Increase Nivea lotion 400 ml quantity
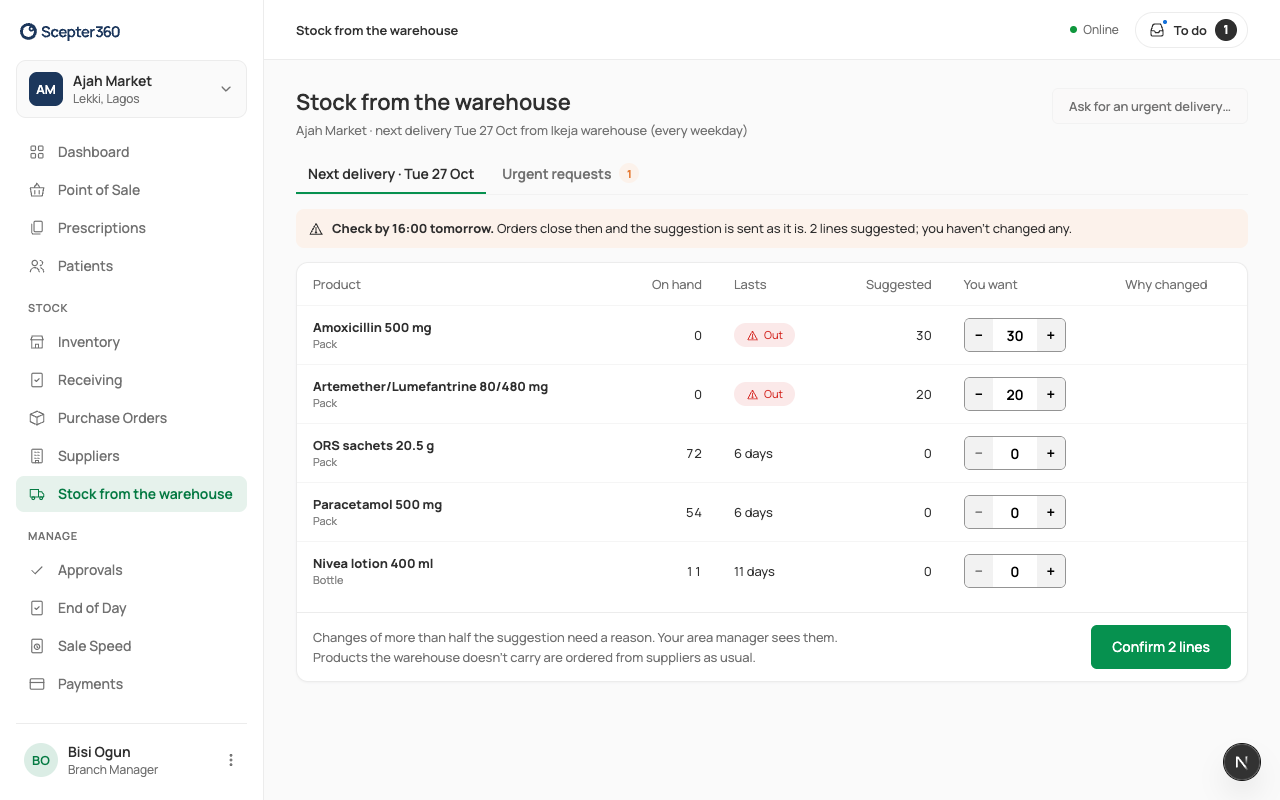Image resolution: width=1280 pixels, height=800 pixels. pos(1051,571)
